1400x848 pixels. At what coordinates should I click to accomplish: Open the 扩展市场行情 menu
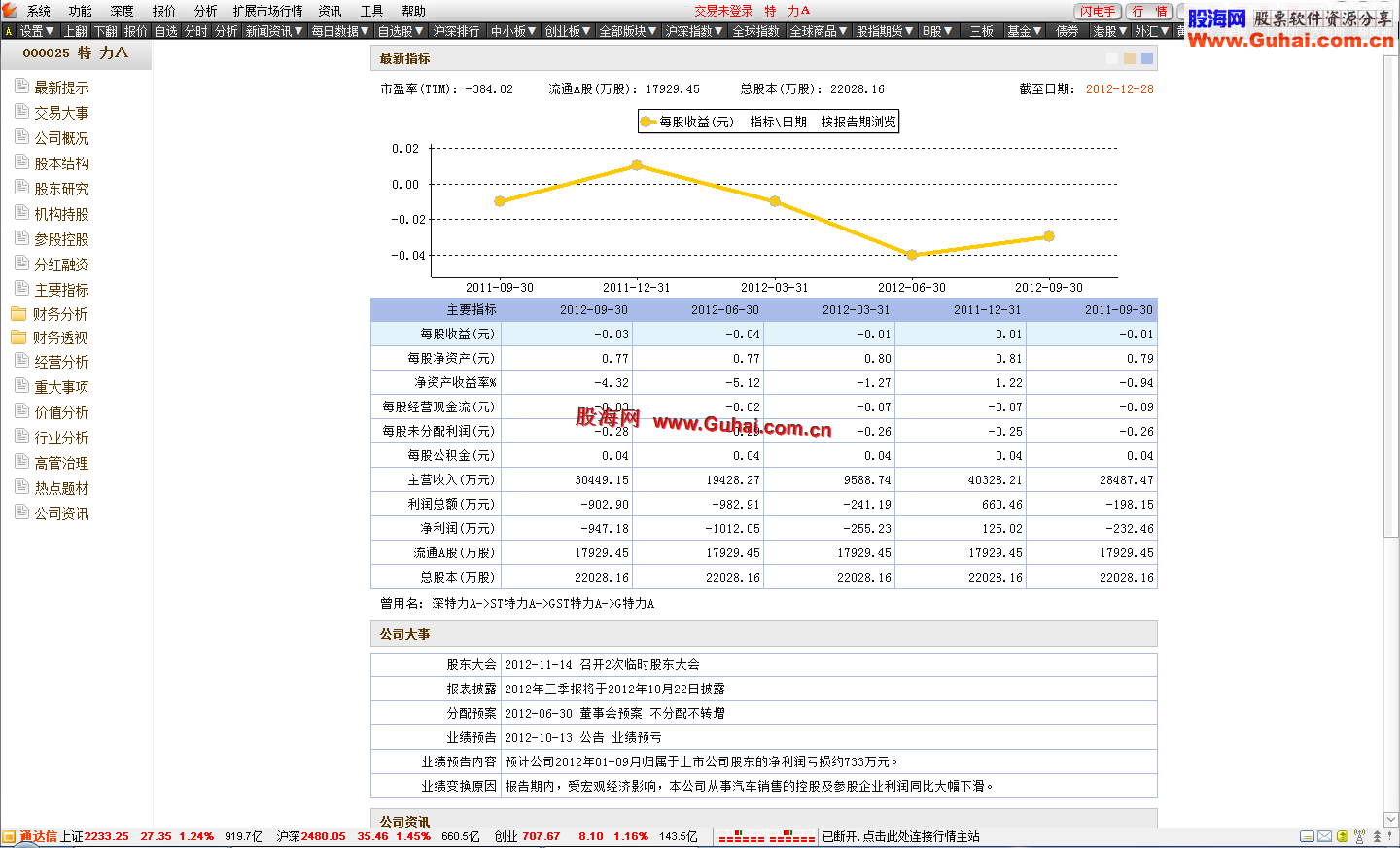(267, 11)
